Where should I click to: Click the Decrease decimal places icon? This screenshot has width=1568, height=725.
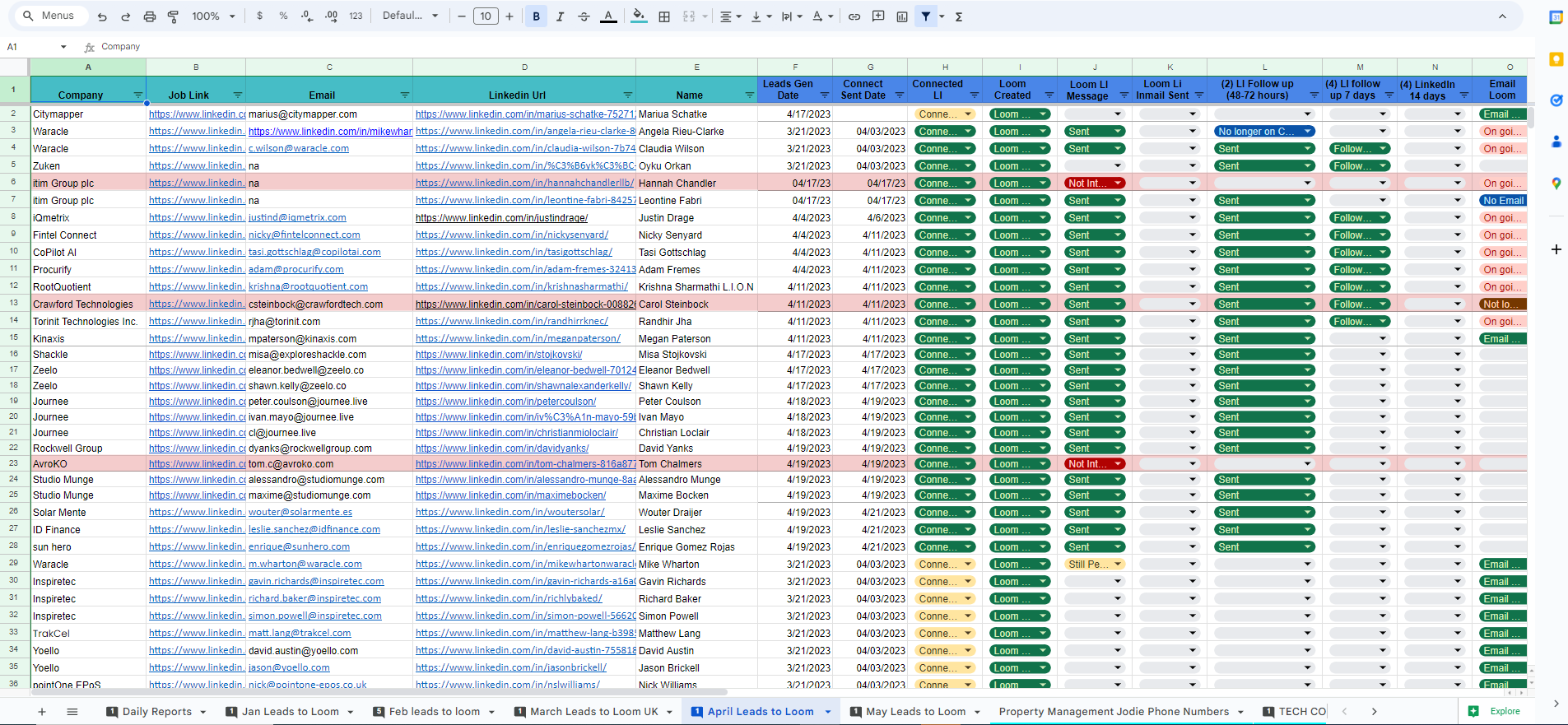click(x=307, y=16)
